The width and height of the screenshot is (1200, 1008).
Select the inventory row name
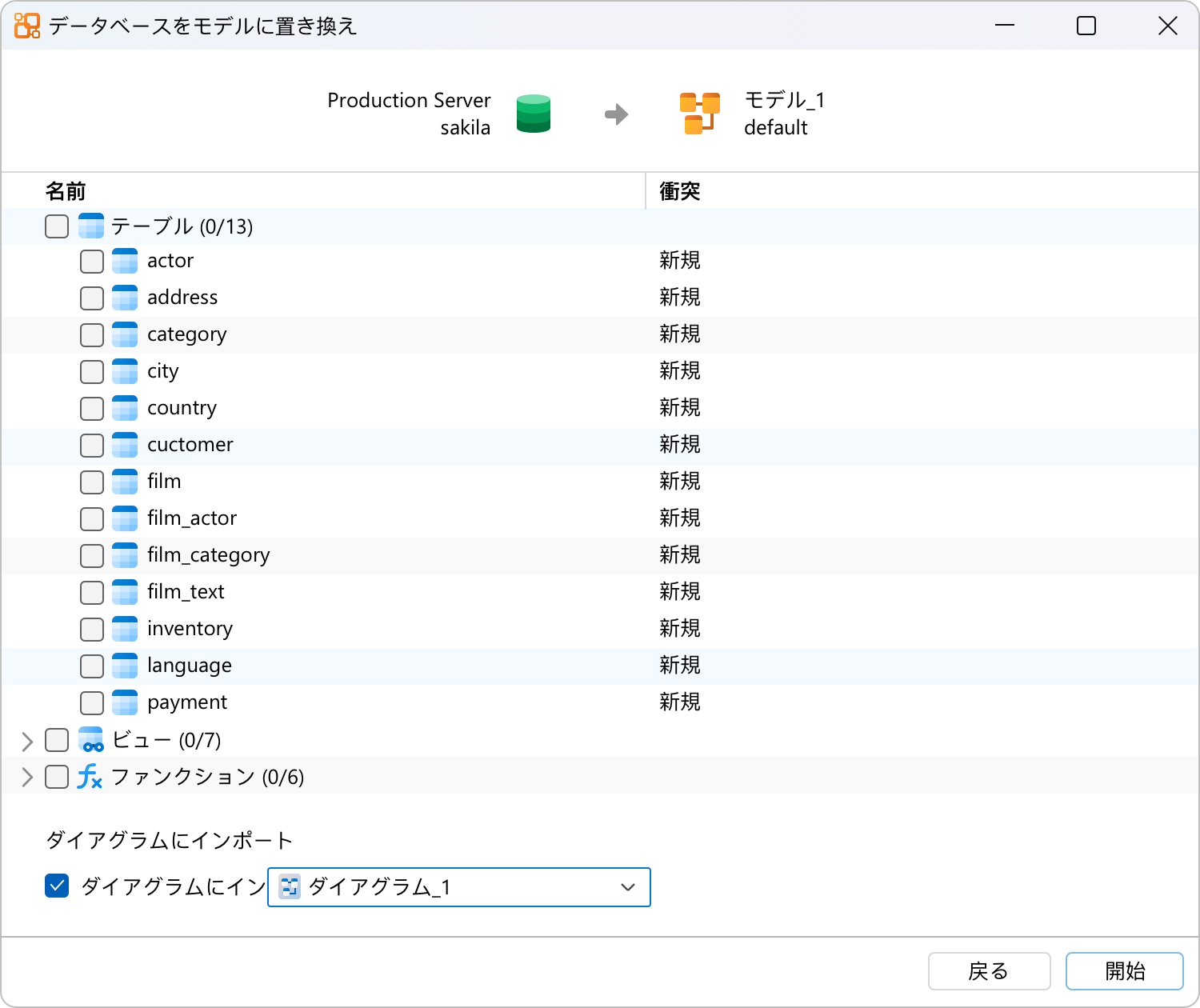[x=190, y=629]
